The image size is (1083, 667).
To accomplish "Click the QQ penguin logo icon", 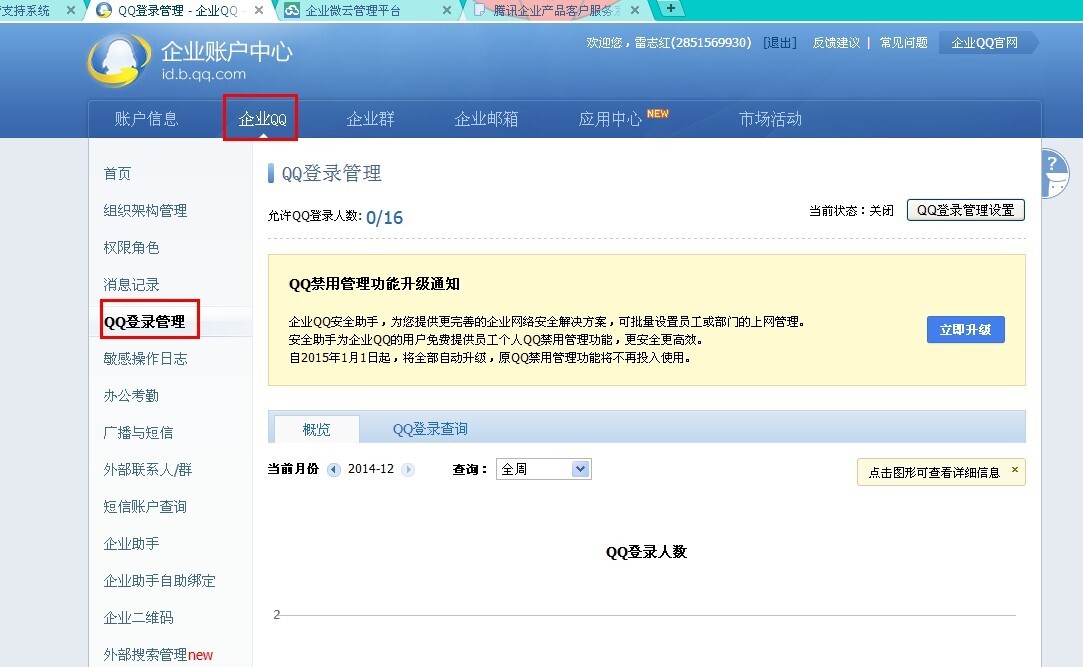I will (x=119, y=61).
